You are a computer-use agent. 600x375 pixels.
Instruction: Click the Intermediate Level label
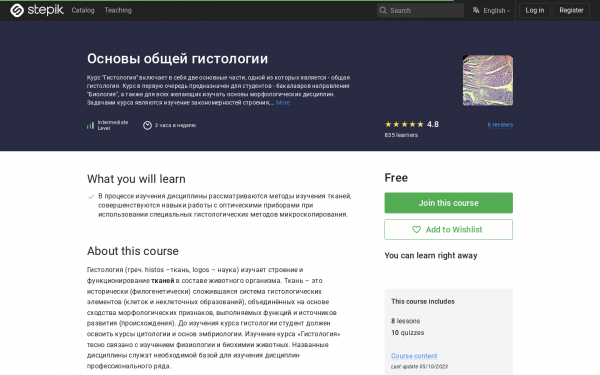pyautogui.click(x=112, y=125)
